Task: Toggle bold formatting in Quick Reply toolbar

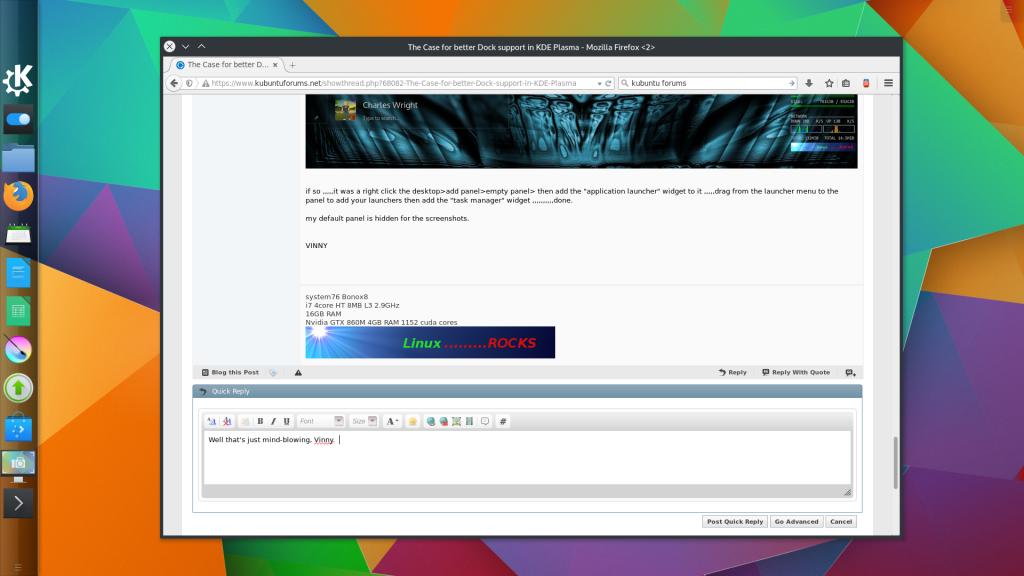Action: click(260, 421)
